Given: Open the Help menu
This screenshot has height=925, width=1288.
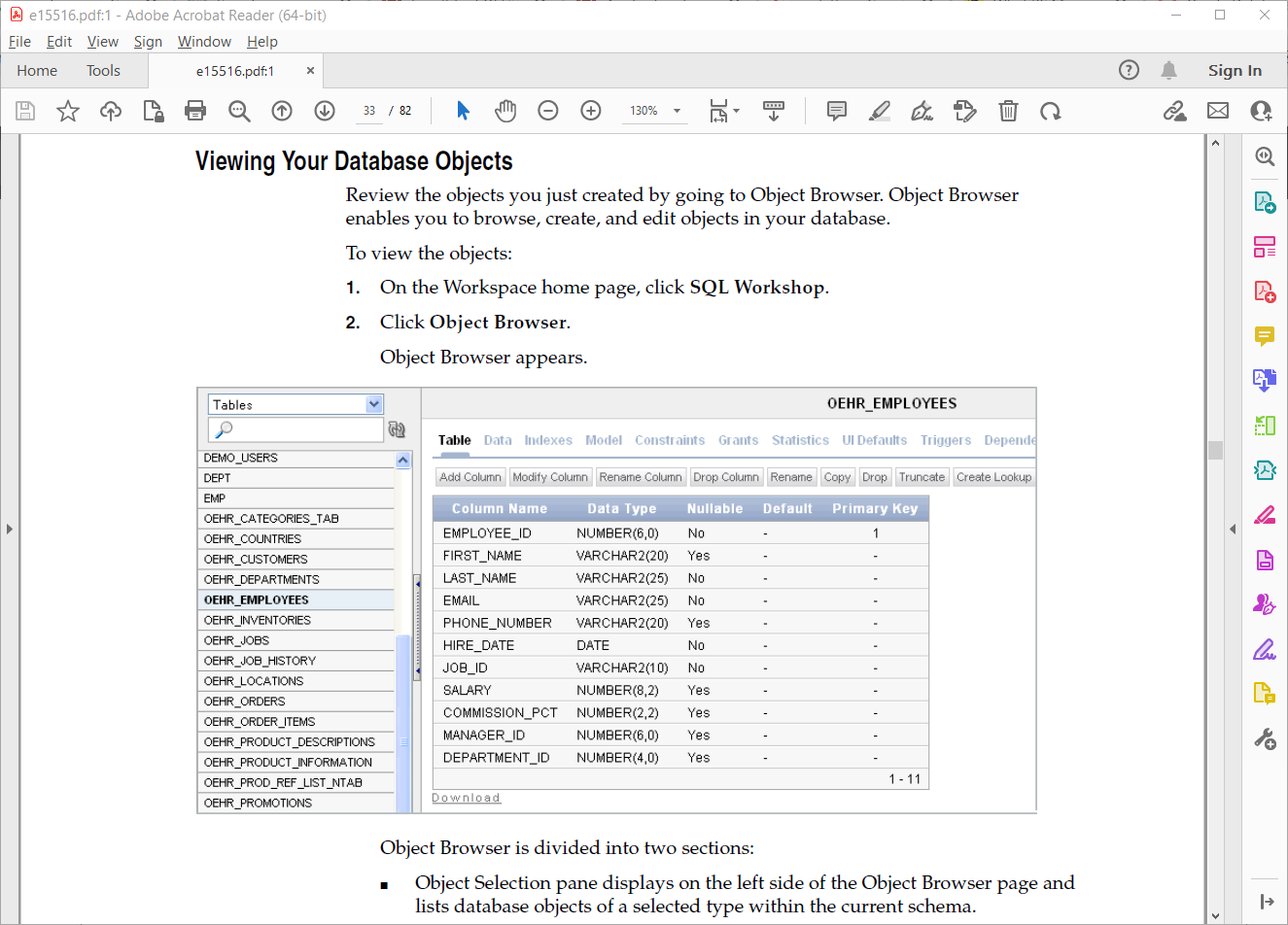Looking at the screenshot, I should pos(262,42).
